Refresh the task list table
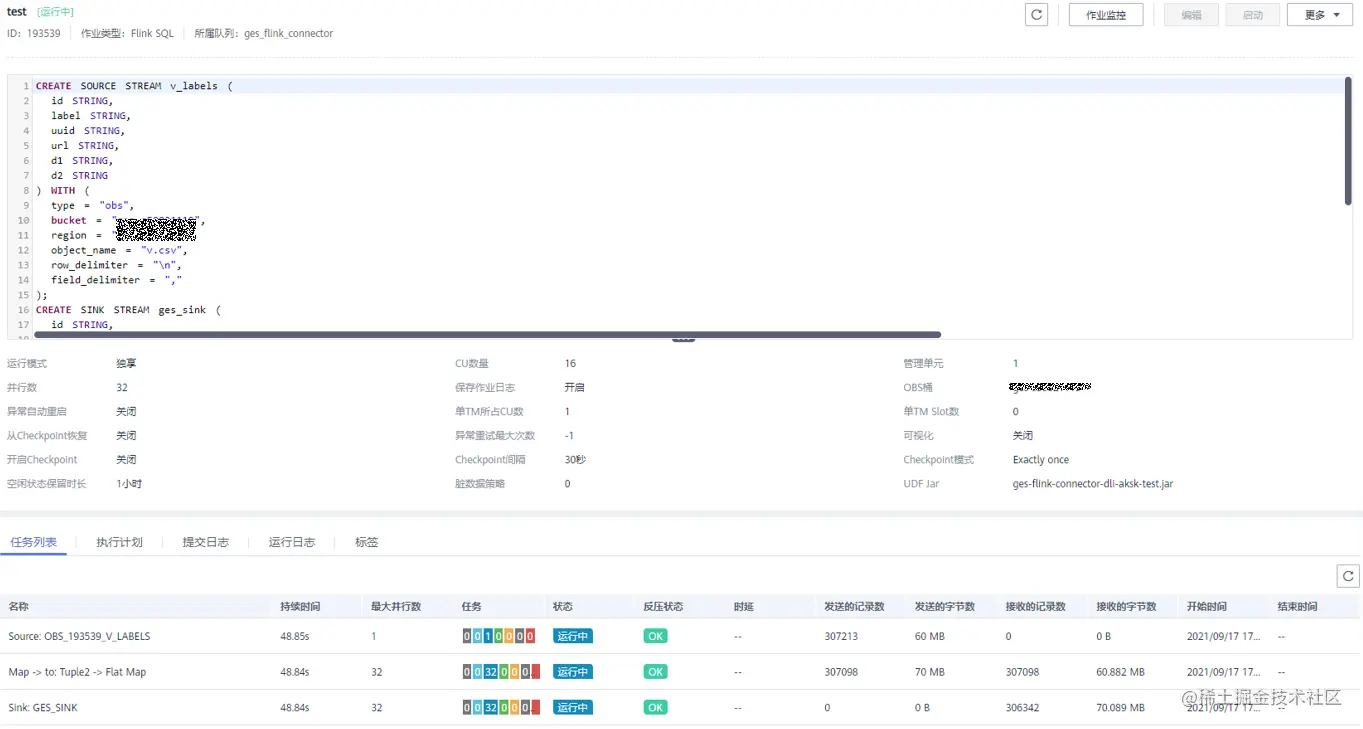The height and width of the screenshot is (729, 1363). tap(1349, 576)
